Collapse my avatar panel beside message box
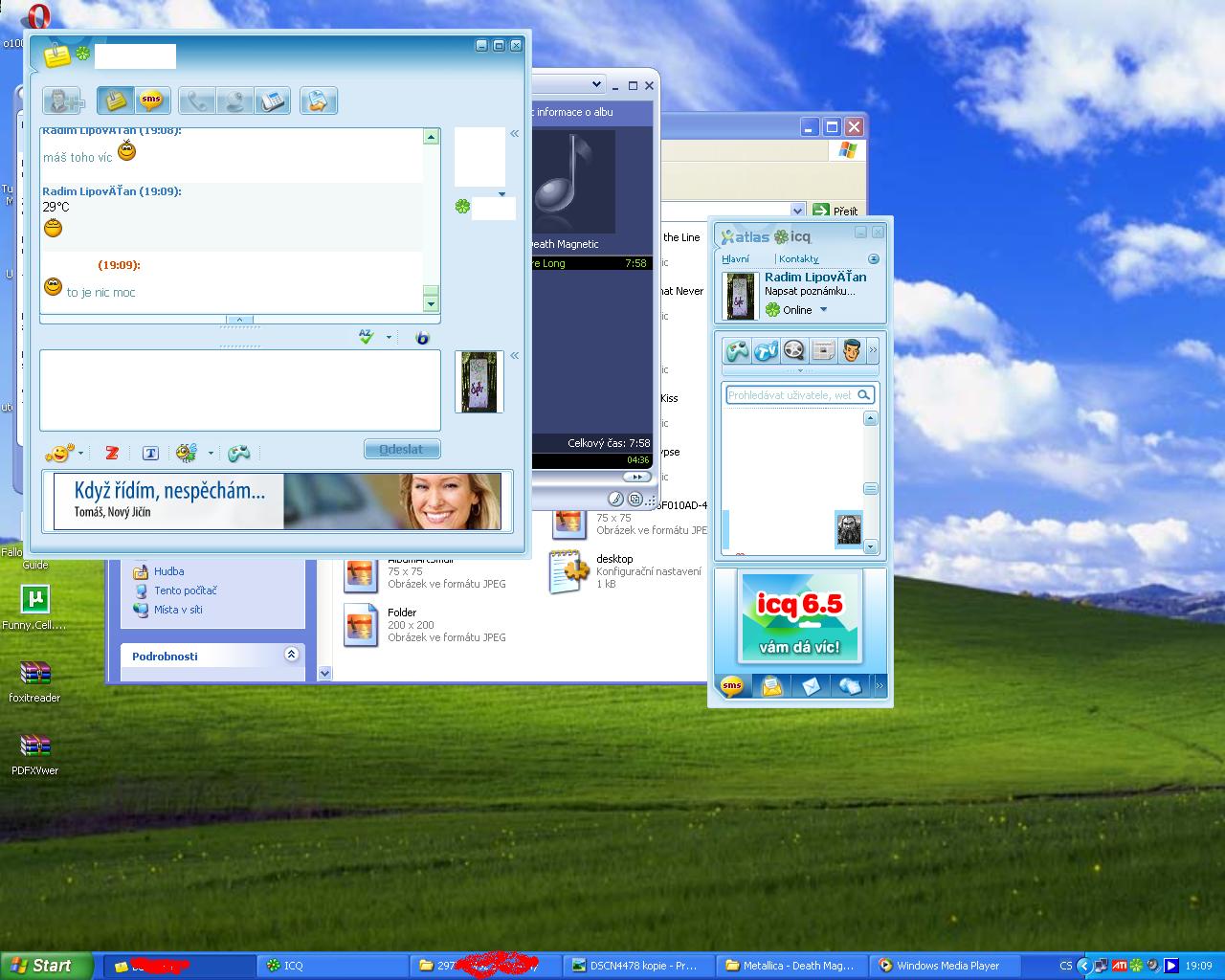The width and height of the screenshot is (1225, 980). point(515,356)
